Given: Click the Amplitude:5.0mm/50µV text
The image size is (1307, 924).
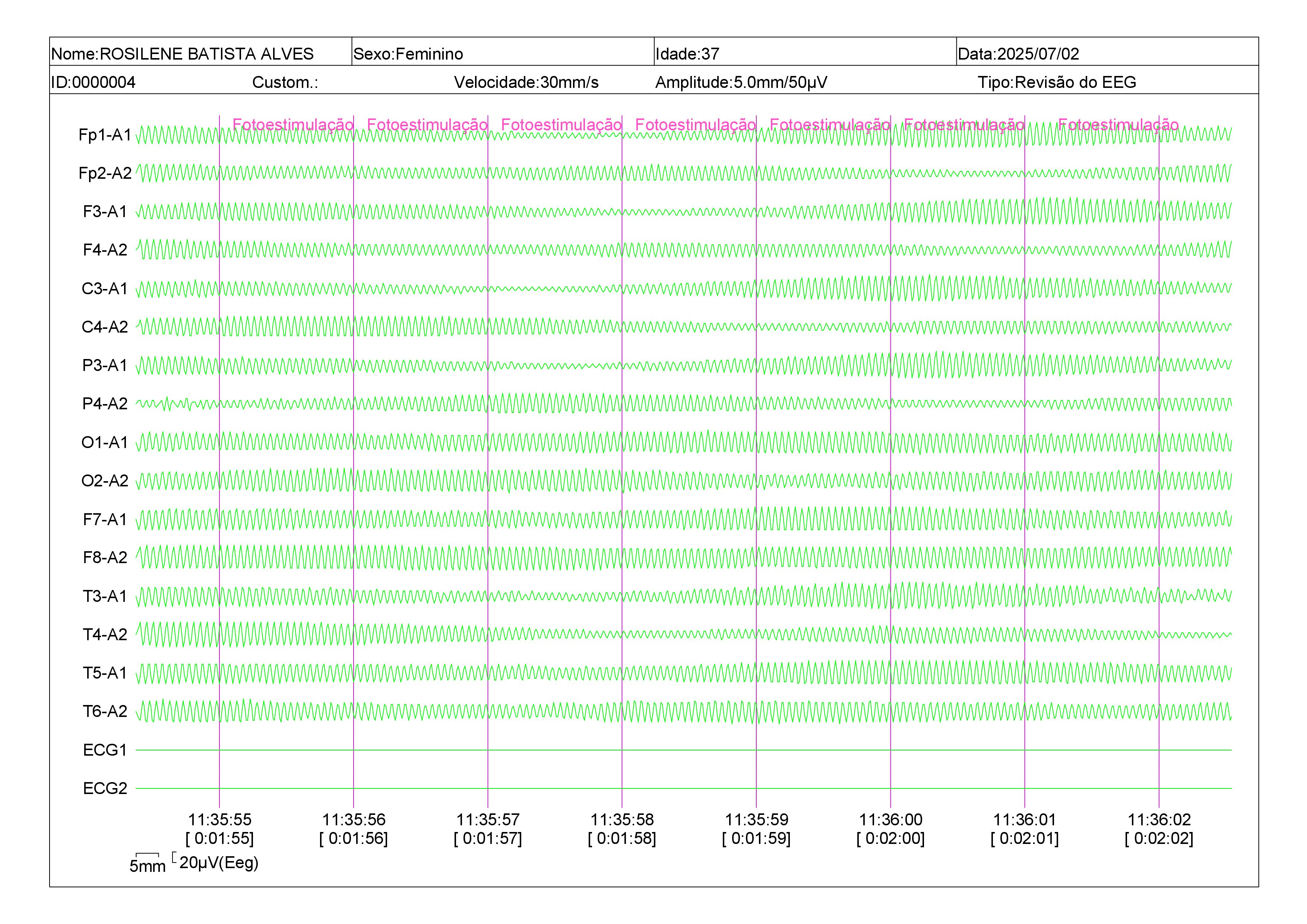Looking at the screenshot, I should [741, 82].
